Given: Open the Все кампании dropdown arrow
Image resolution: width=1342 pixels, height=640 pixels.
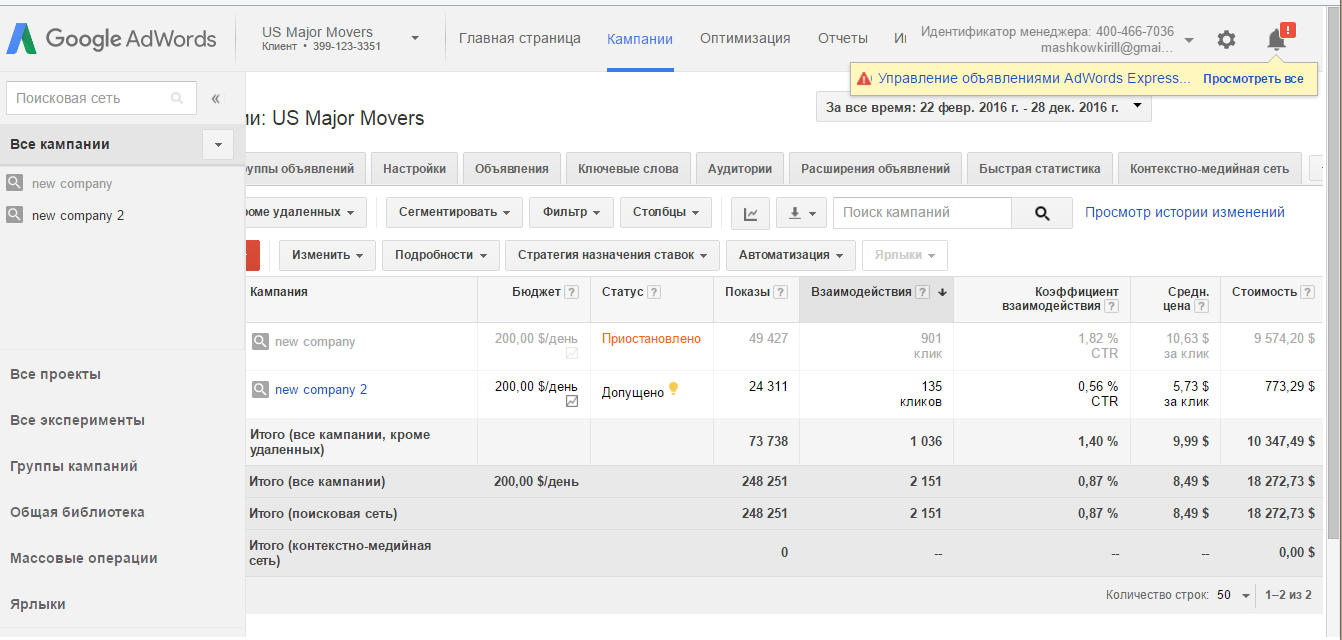Looking at the screenshot, I should pos(218,145).
